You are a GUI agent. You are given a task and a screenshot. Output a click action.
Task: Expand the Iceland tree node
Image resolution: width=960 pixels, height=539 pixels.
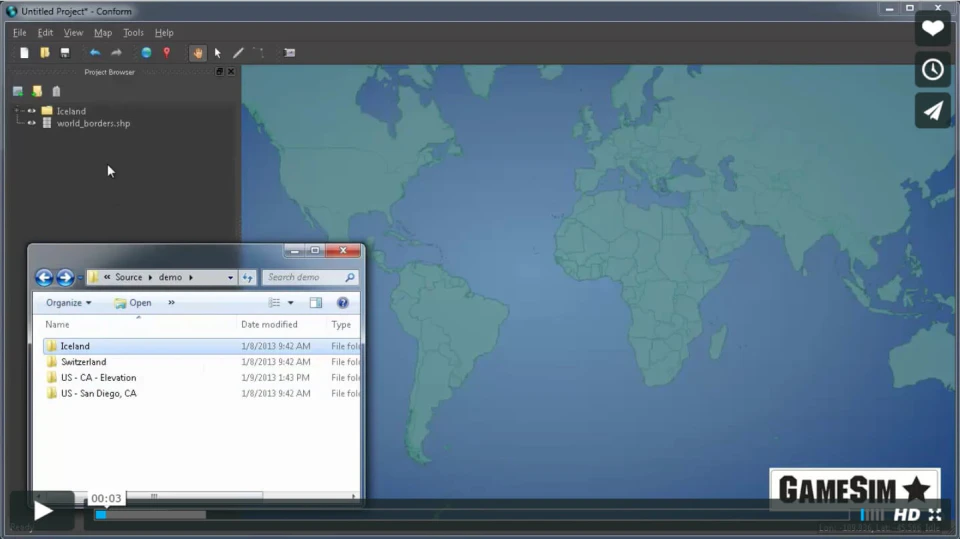[x=17, y=111]
